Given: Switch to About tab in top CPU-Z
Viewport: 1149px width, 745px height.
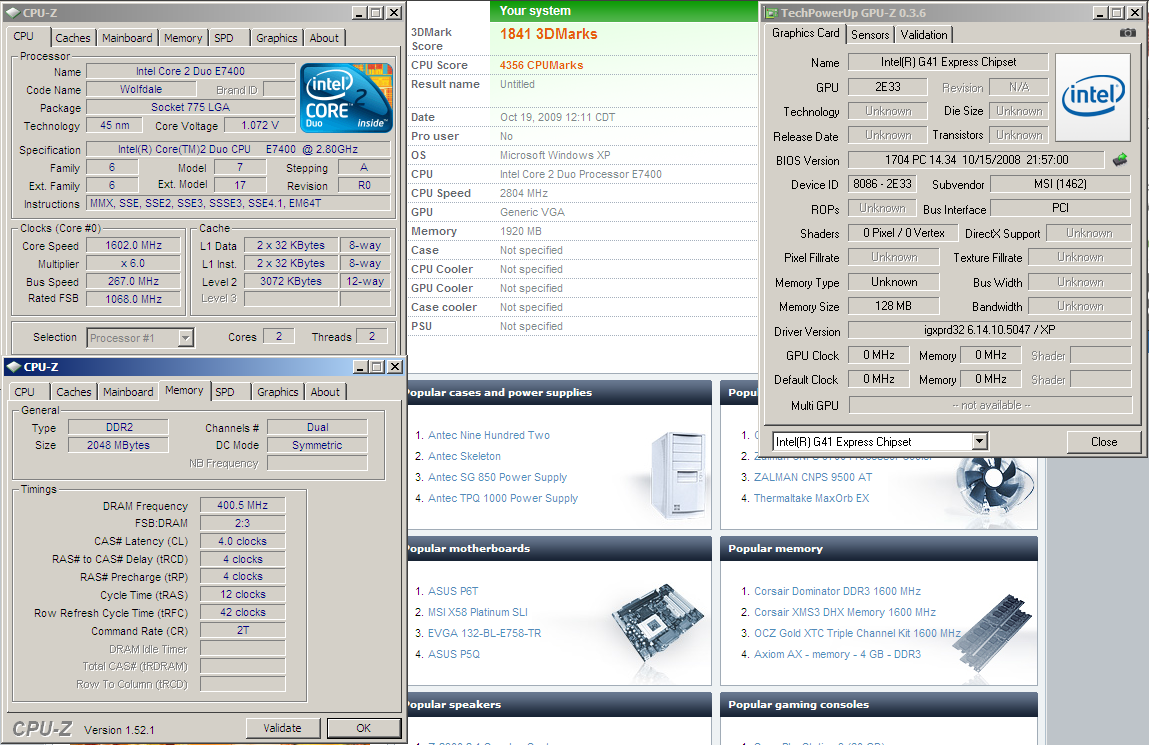Looking at the screenshot, I should pos(324,38).
